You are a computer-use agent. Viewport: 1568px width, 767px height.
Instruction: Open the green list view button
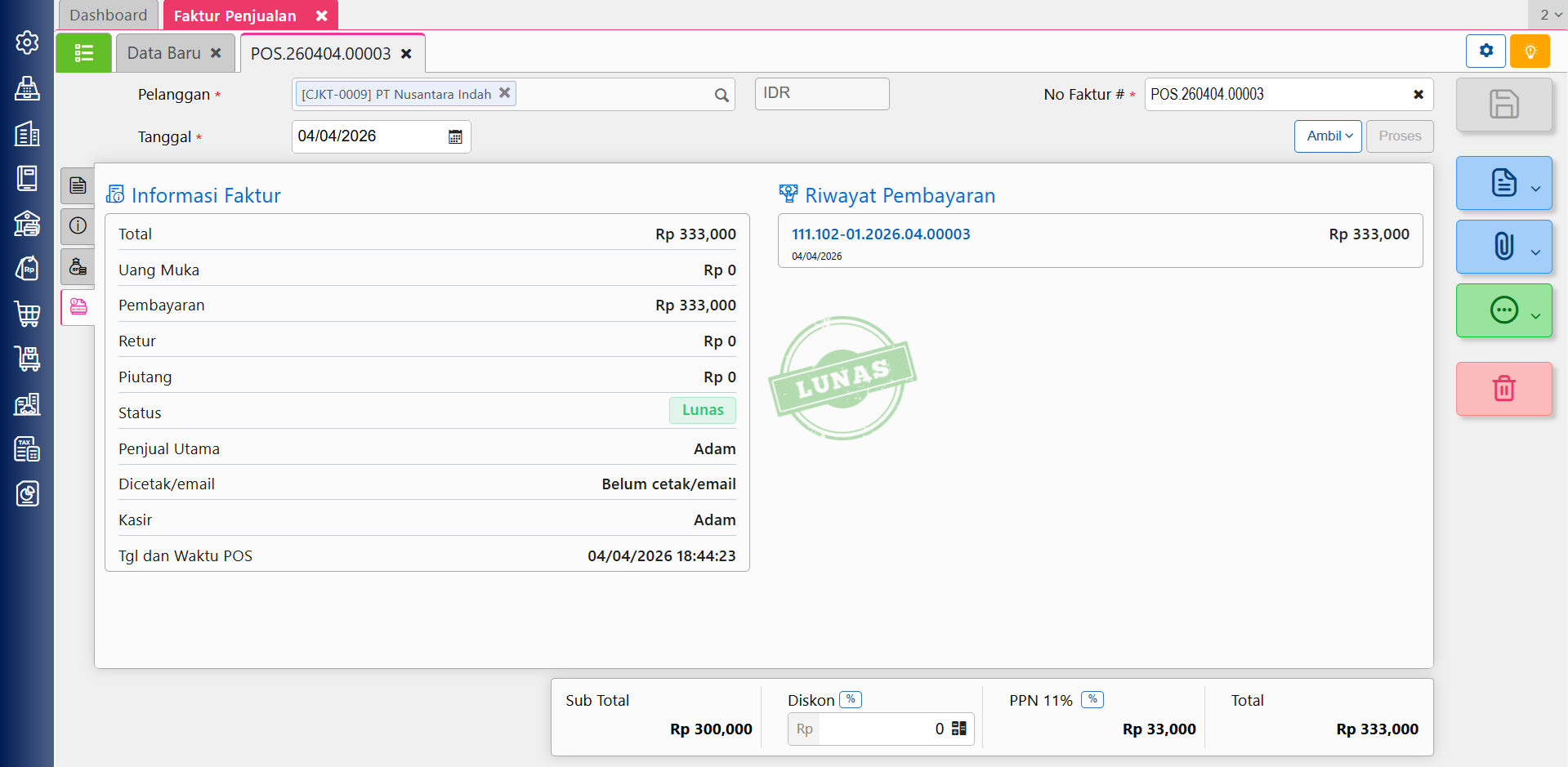point(83,53)
